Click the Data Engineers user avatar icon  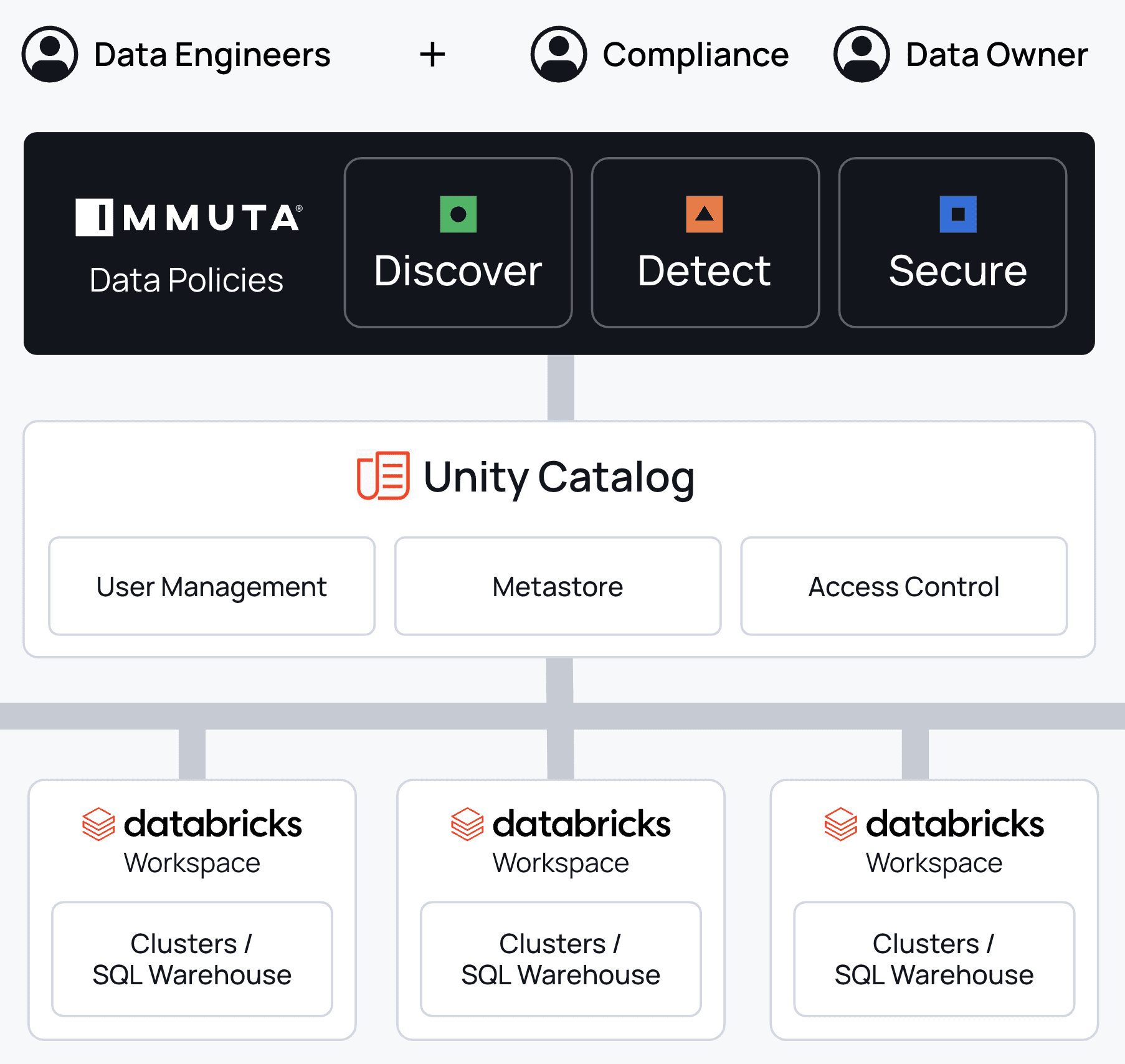pos(50,54)
